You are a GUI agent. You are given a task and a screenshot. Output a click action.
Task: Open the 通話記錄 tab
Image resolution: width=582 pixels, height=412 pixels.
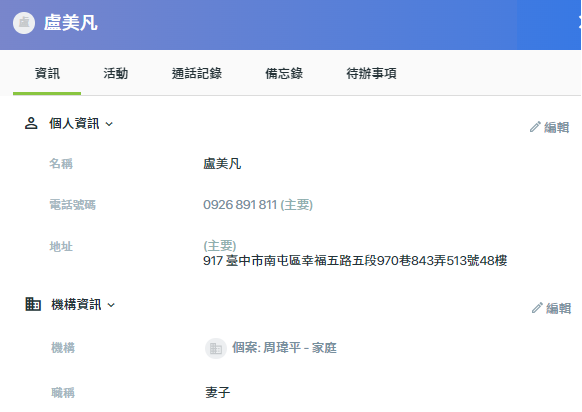197,73
